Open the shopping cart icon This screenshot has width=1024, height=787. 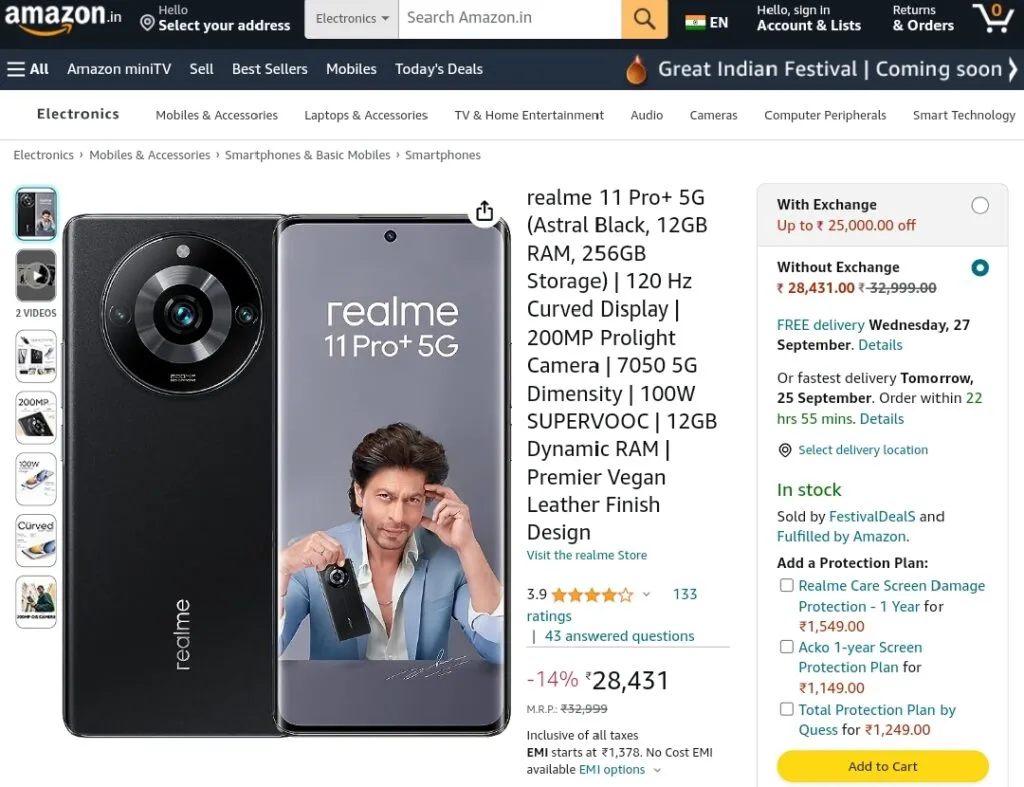pos(993,18)
